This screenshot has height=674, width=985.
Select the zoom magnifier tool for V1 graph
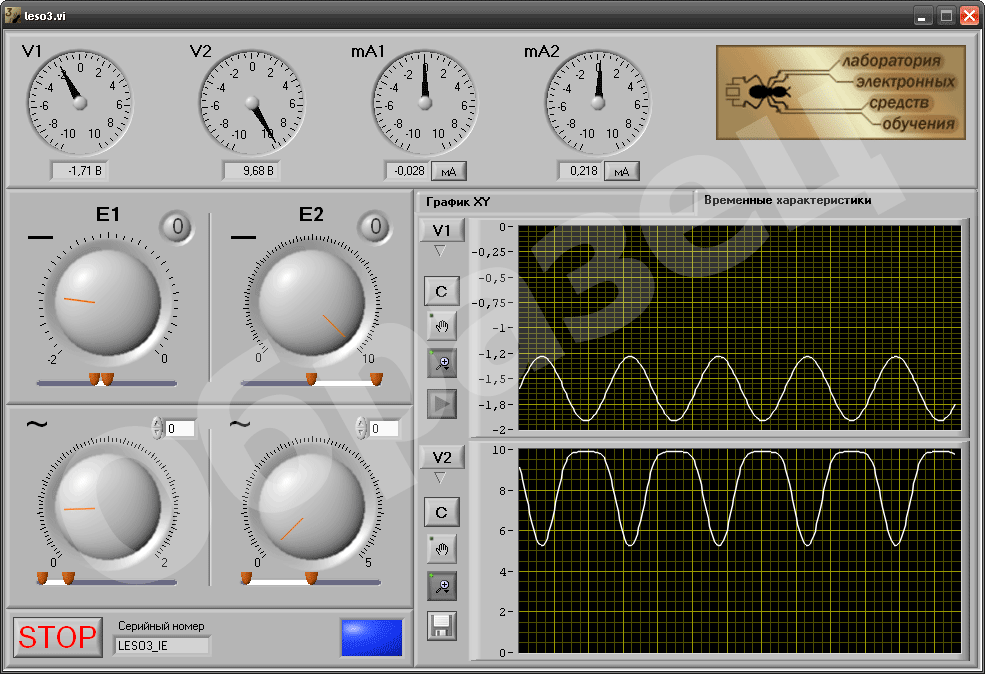click(442, 363)
